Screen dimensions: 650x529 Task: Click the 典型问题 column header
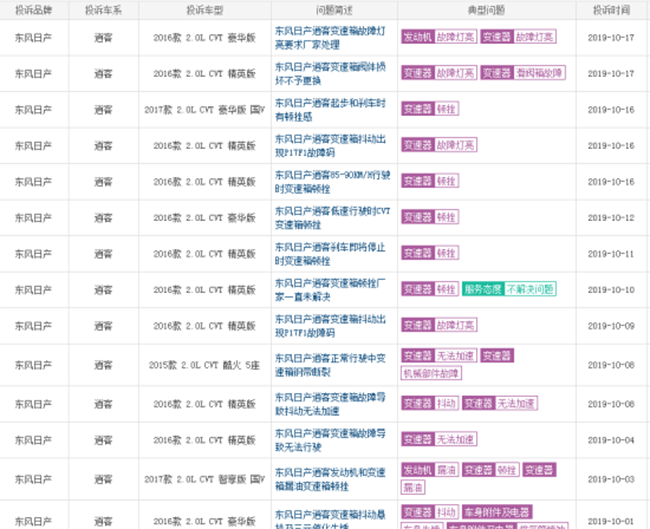click(486, 10)
